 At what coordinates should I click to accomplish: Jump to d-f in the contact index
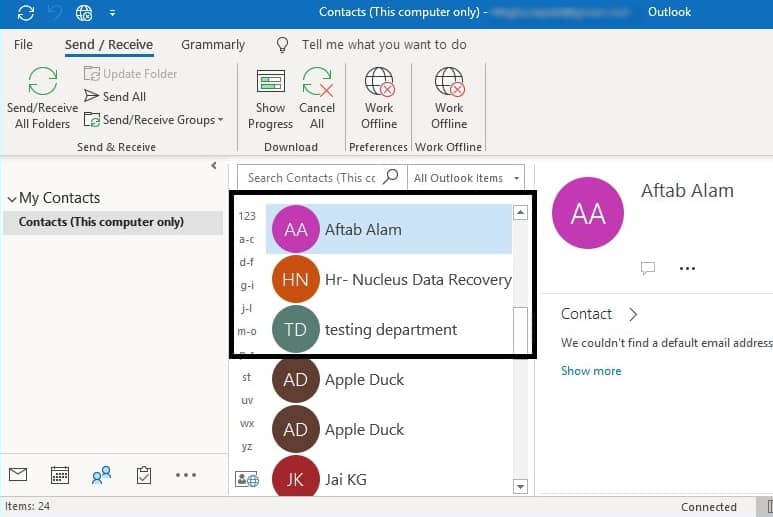tap(247, 262)
